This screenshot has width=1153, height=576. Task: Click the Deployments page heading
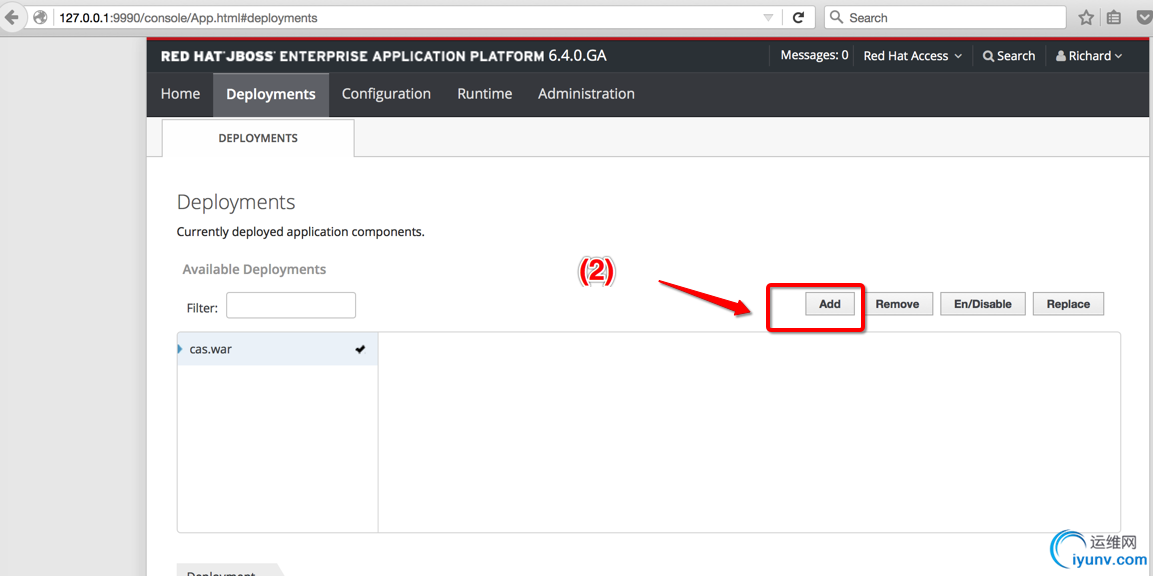pyautogui.click(x=236, y=202)
